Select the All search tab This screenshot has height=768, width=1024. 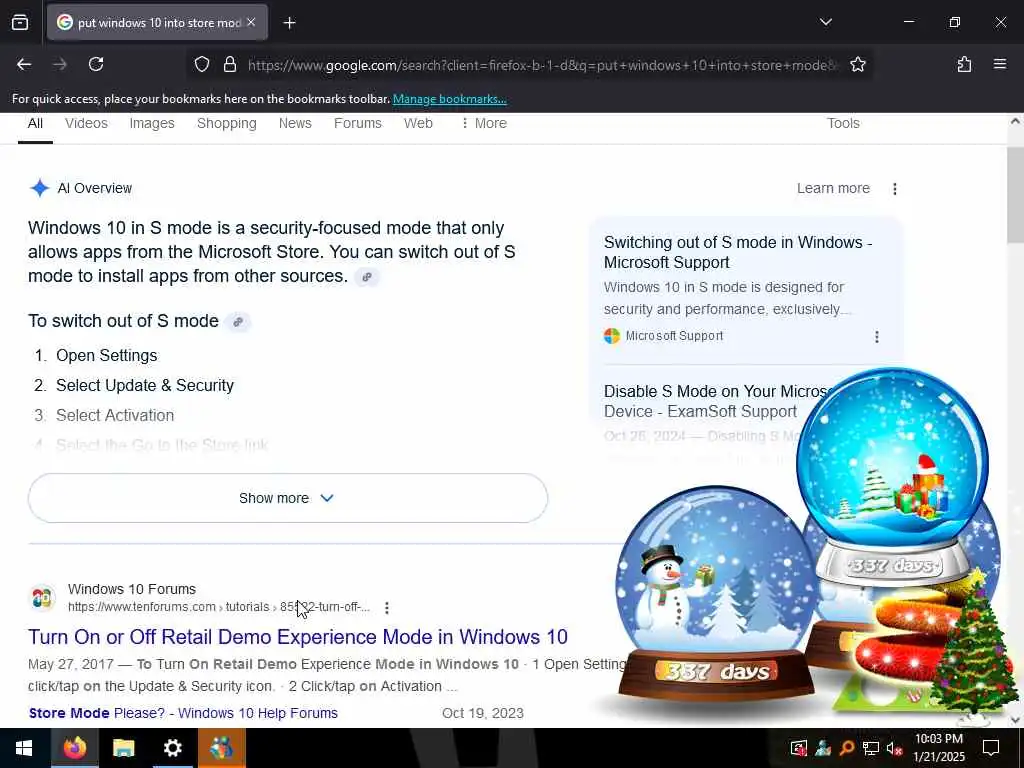click(35, 123)
